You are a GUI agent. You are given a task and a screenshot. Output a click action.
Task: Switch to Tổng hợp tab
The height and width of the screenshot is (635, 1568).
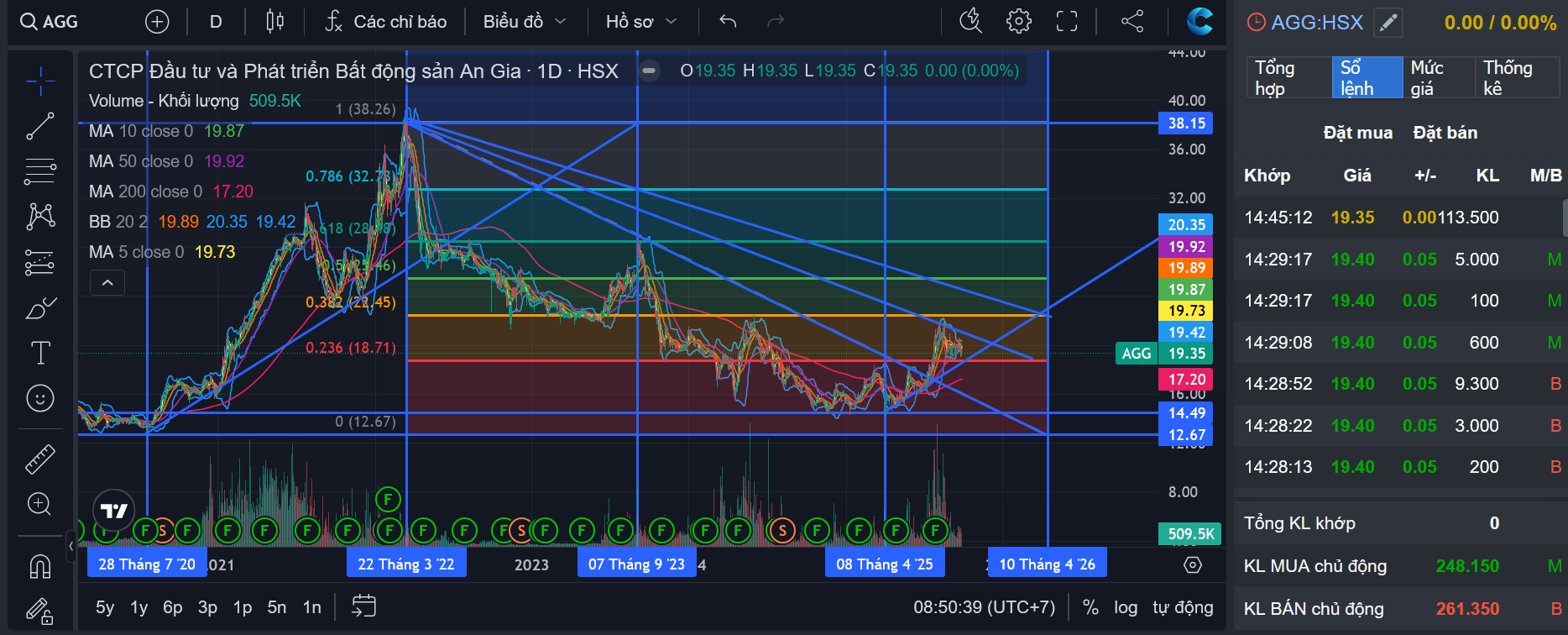[1288, 78]
